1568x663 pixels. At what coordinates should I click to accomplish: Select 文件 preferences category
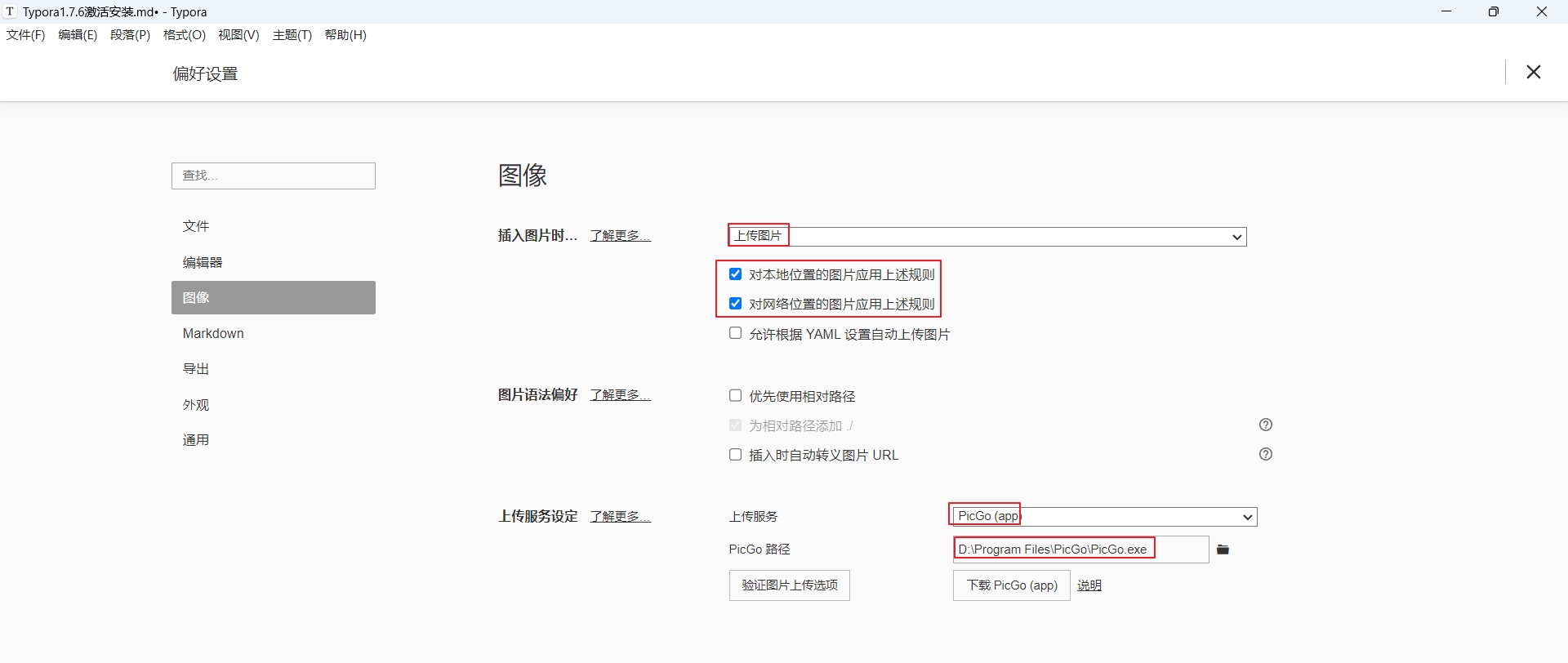click(x=274, y=226)
